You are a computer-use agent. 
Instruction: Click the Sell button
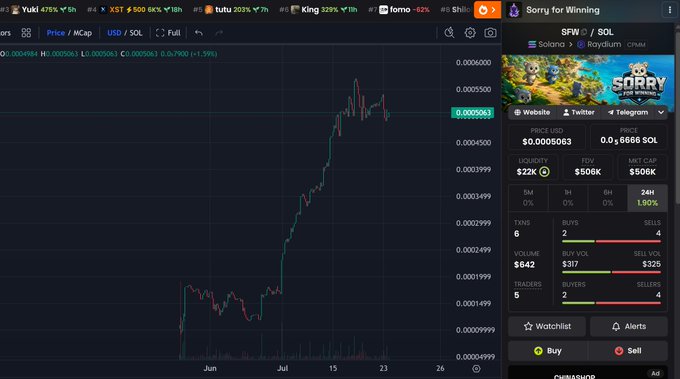point(628,351)
